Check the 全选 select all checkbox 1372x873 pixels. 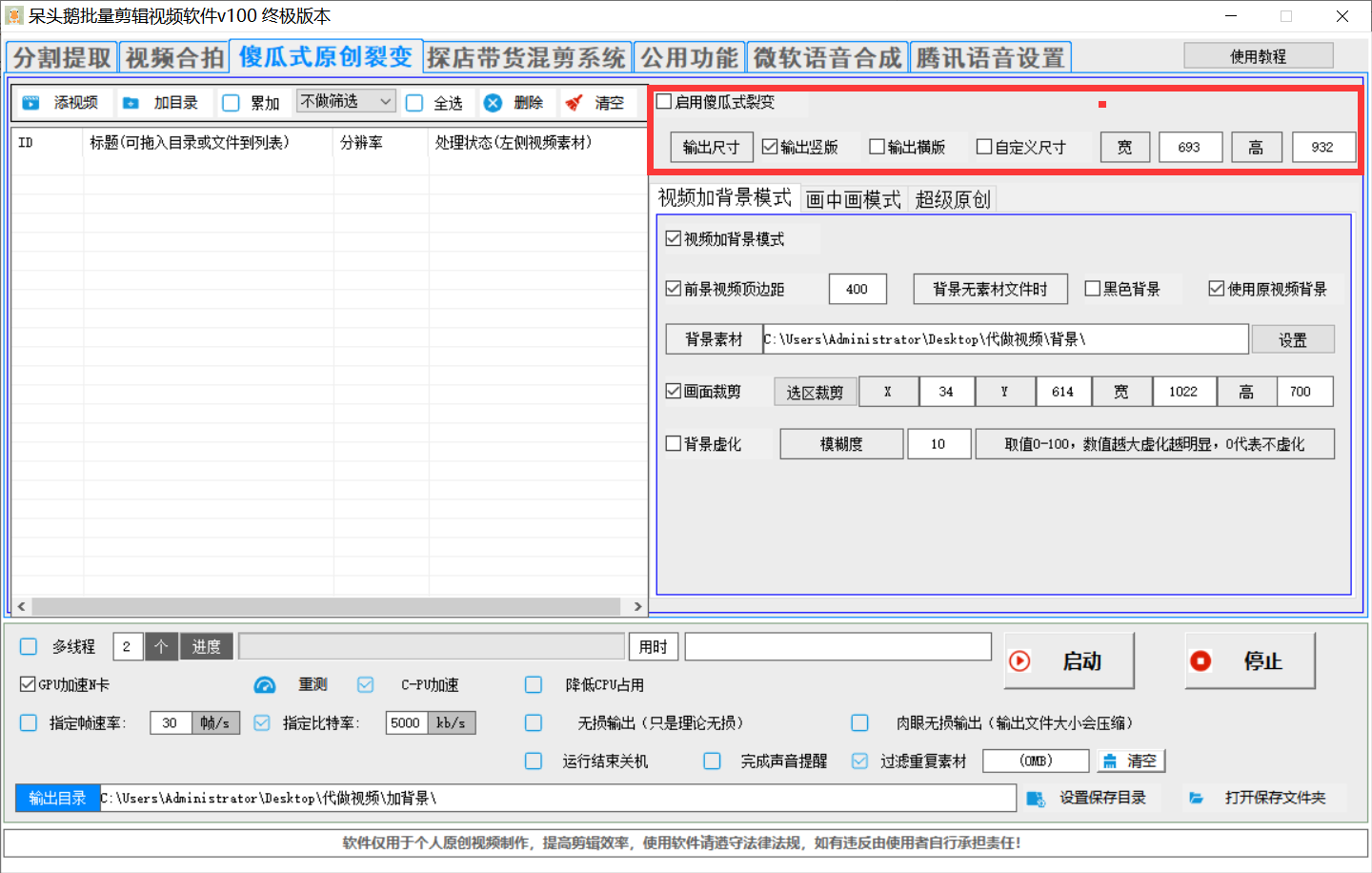pos(414,103)
